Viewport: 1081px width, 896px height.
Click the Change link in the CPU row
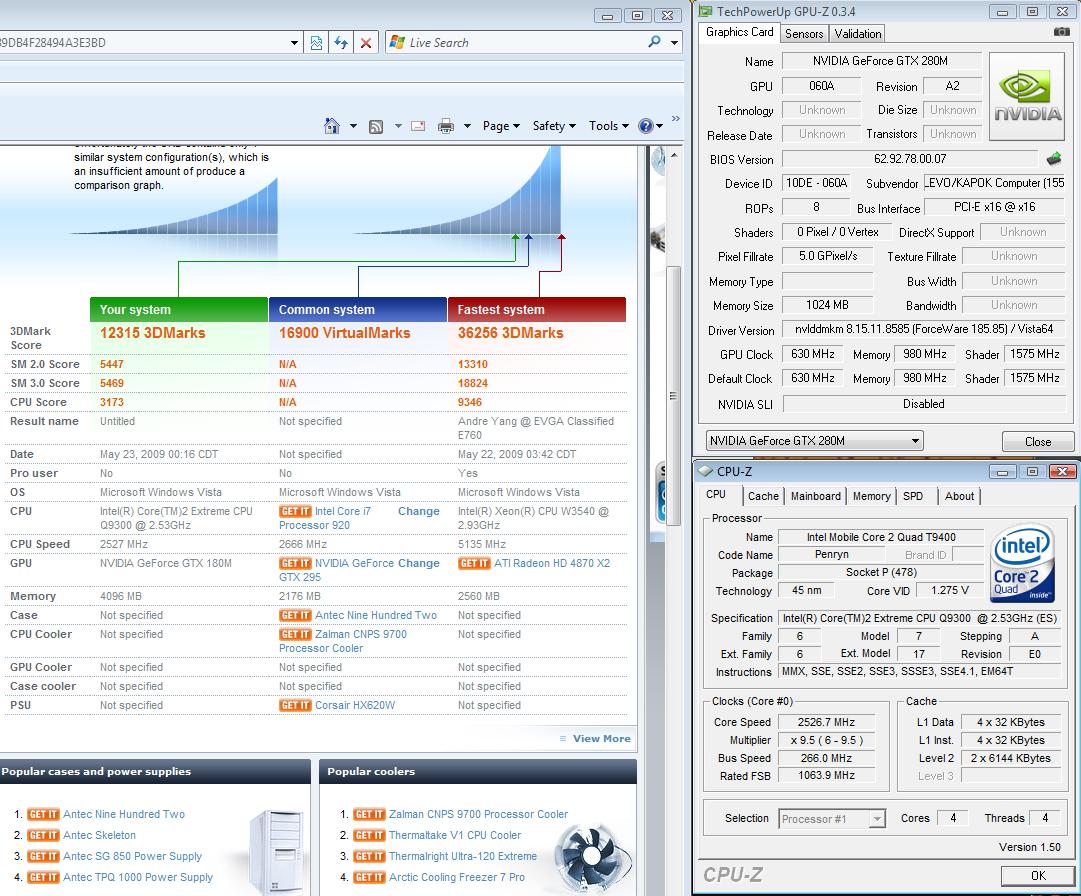pyautogui.click(x=418, y=511)
